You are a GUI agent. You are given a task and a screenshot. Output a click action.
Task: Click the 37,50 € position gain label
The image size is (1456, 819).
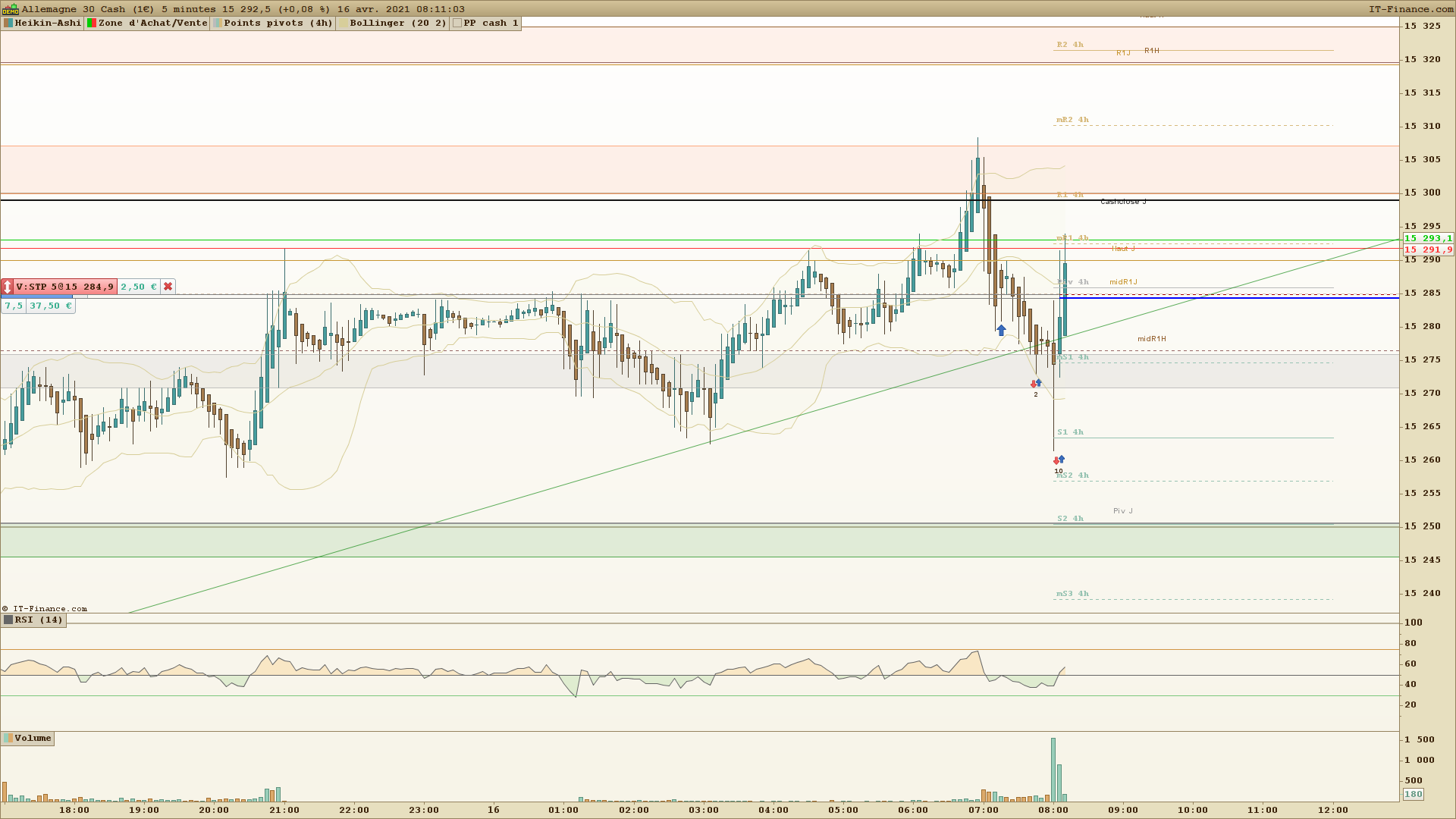pos(51,306)
